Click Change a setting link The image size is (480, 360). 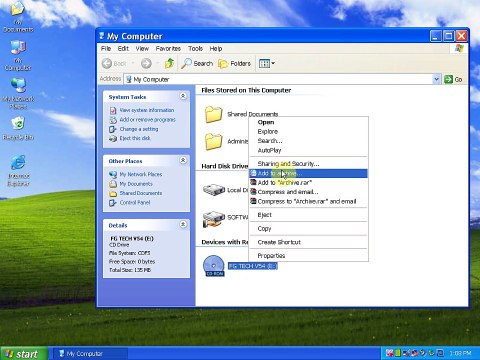coord(139,129)
